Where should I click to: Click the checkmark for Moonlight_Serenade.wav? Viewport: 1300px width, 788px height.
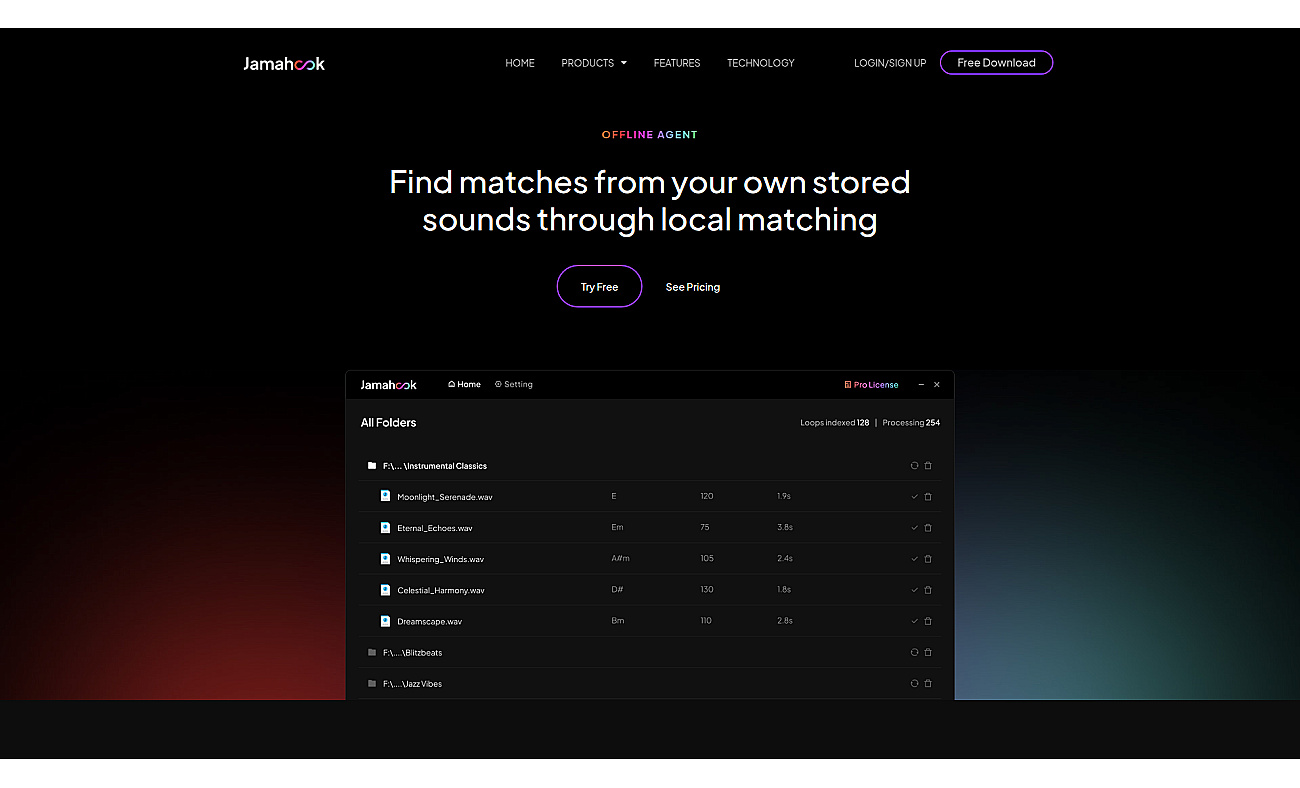[x=914, y=497]
